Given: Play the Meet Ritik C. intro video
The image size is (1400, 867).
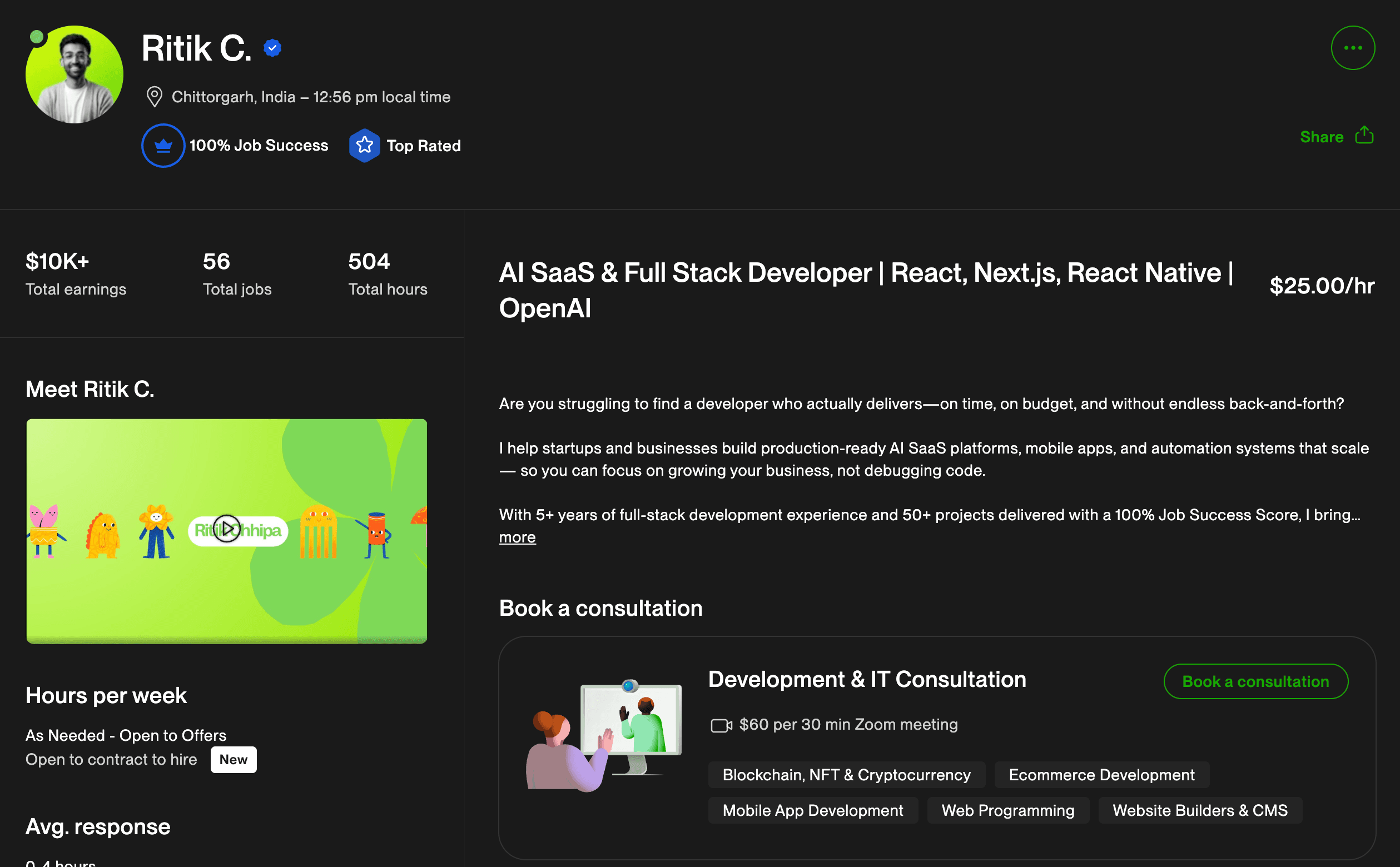Looking at the screenshot, I should [x=226, y=528].
